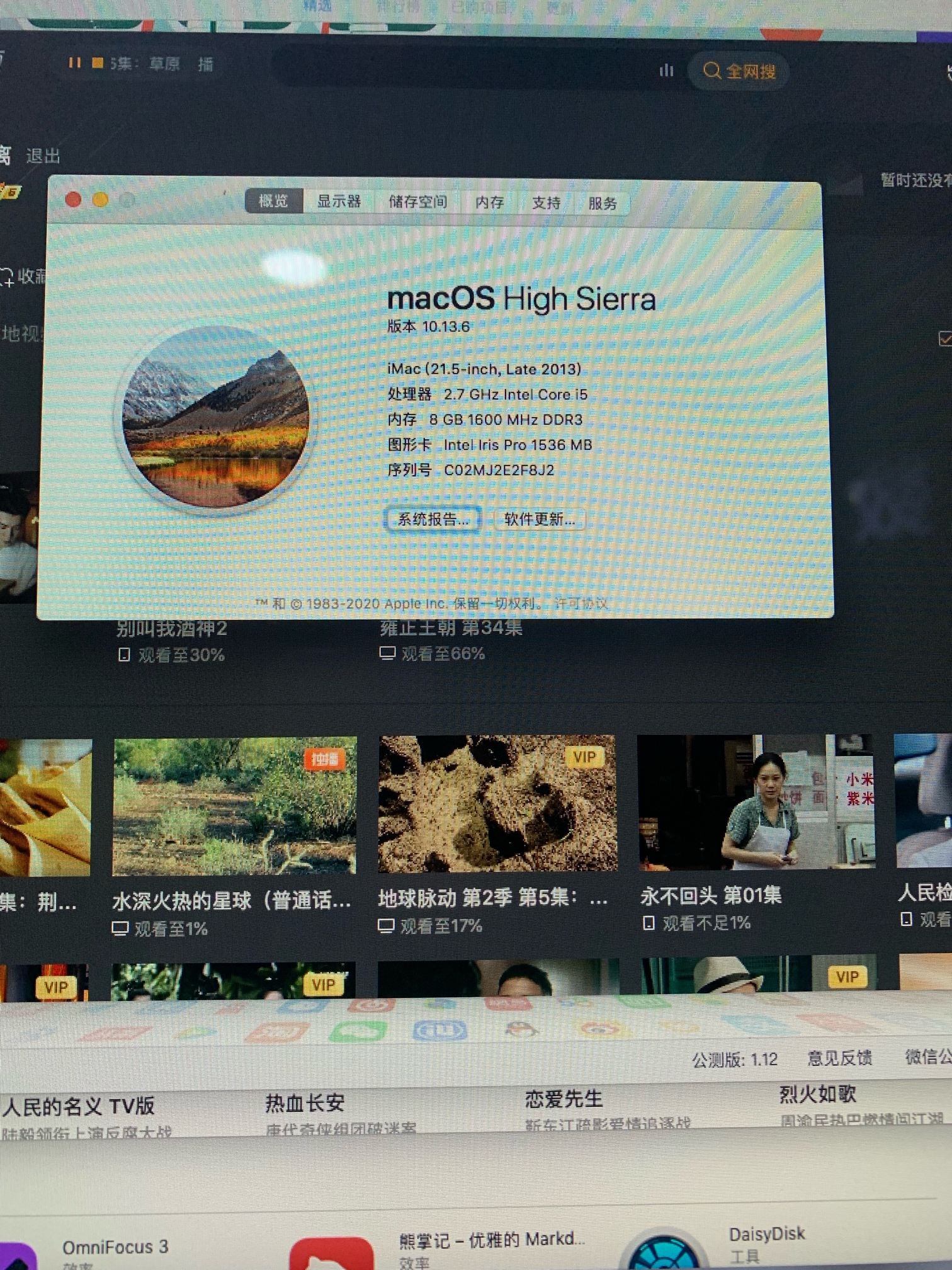Open the 内存 tab
The width and height of the screenshot is (952, 1270).
click(490, 203)
